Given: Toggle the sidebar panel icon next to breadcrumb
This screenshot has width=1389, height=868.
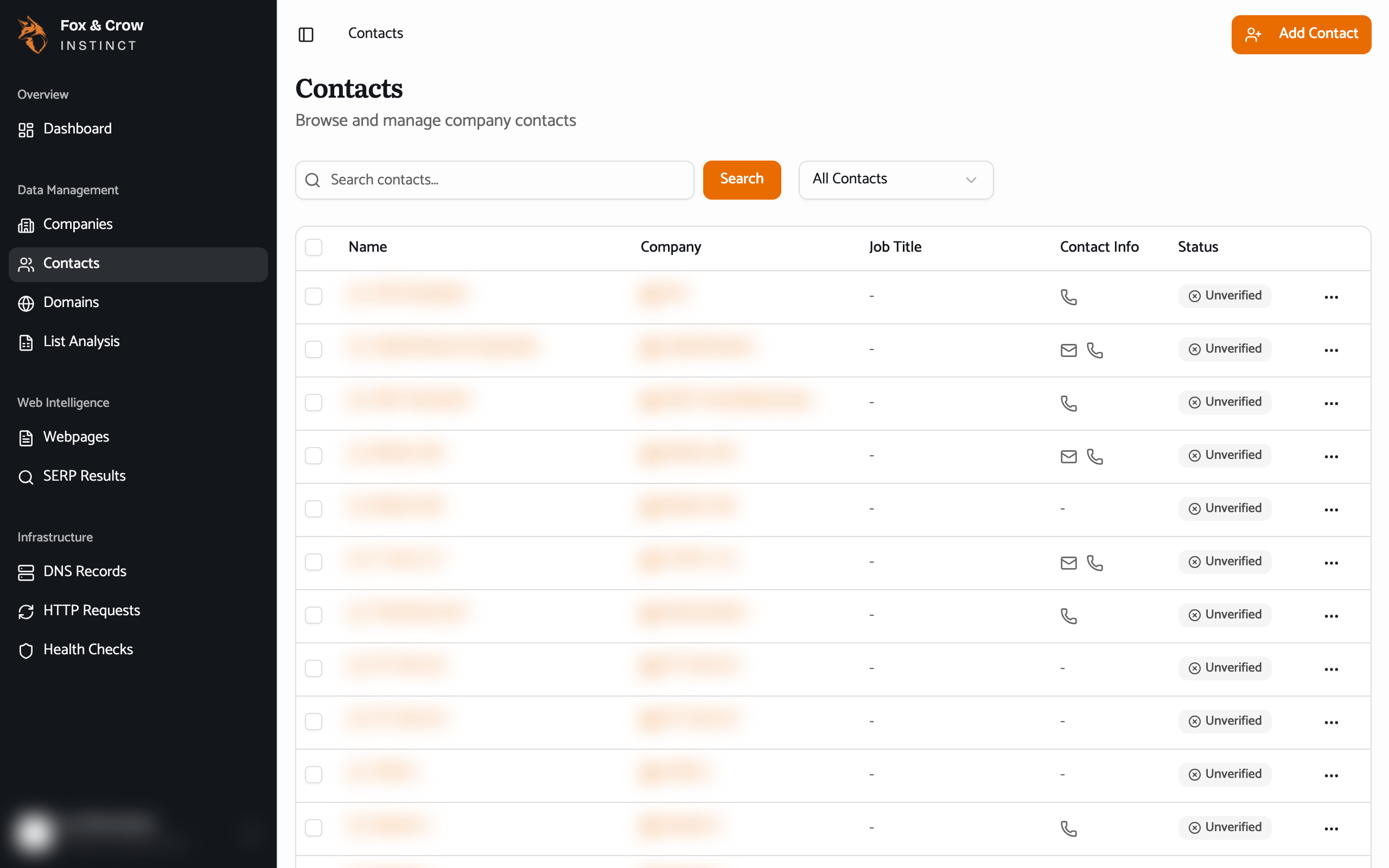Looking at the screenshot, I should pyautogui.click(x=306, y=34).
